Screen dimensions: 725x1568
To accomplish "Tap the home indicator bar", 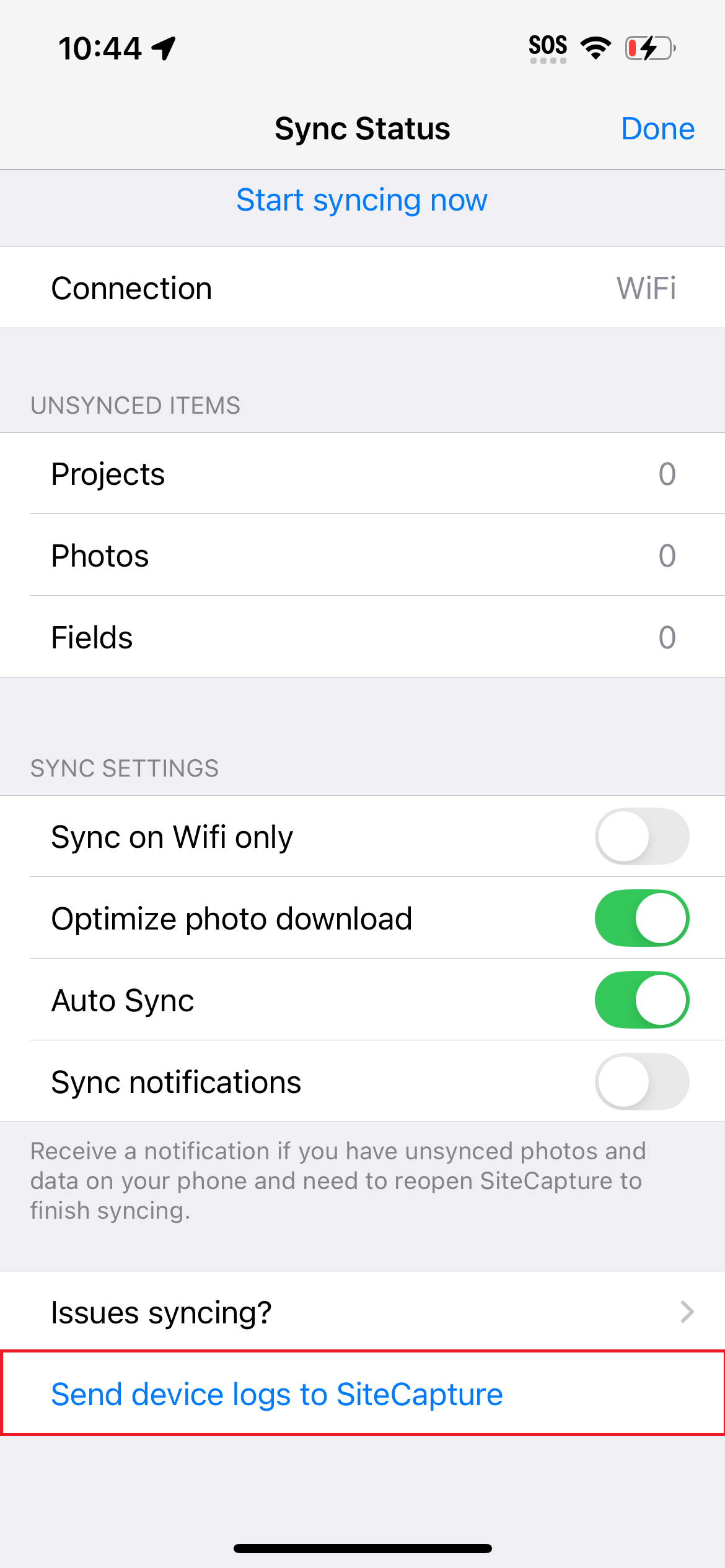I will [x=362, y=1548].
